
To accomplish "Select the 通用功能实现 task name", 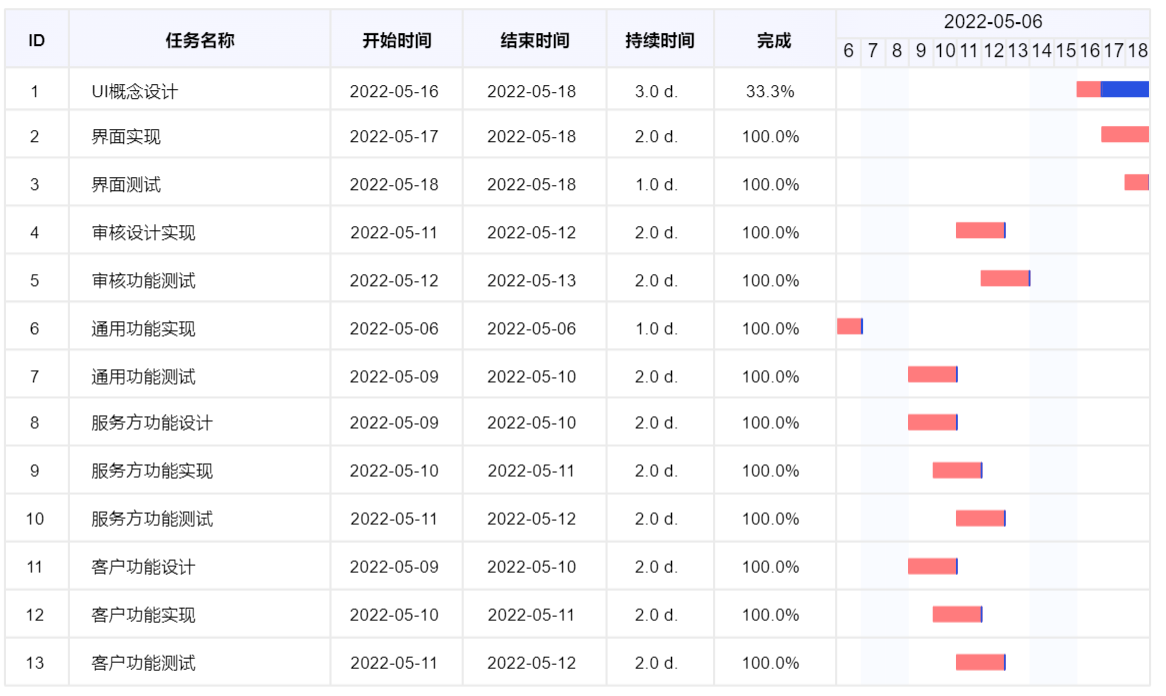I will click(x=144, y=329).
